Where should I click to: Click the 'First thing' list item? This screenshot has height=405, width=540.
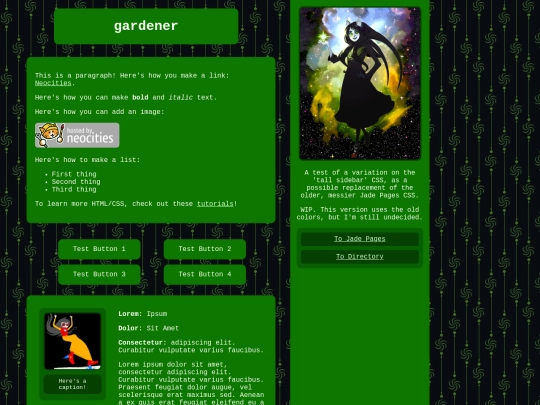pos(74,174)
